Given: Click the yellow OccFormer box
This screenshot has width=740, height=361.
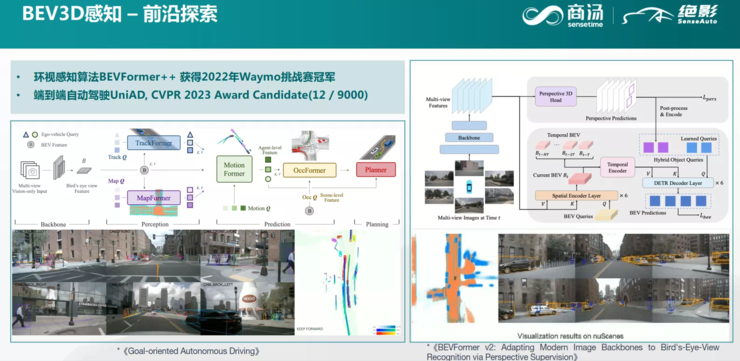Looking at the screenshot, I should [310, 170].
